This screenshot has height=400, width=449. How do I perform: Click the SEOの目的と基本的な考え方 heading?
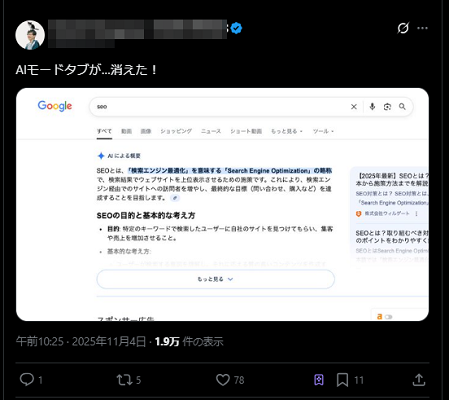click(x=146, y=216)
